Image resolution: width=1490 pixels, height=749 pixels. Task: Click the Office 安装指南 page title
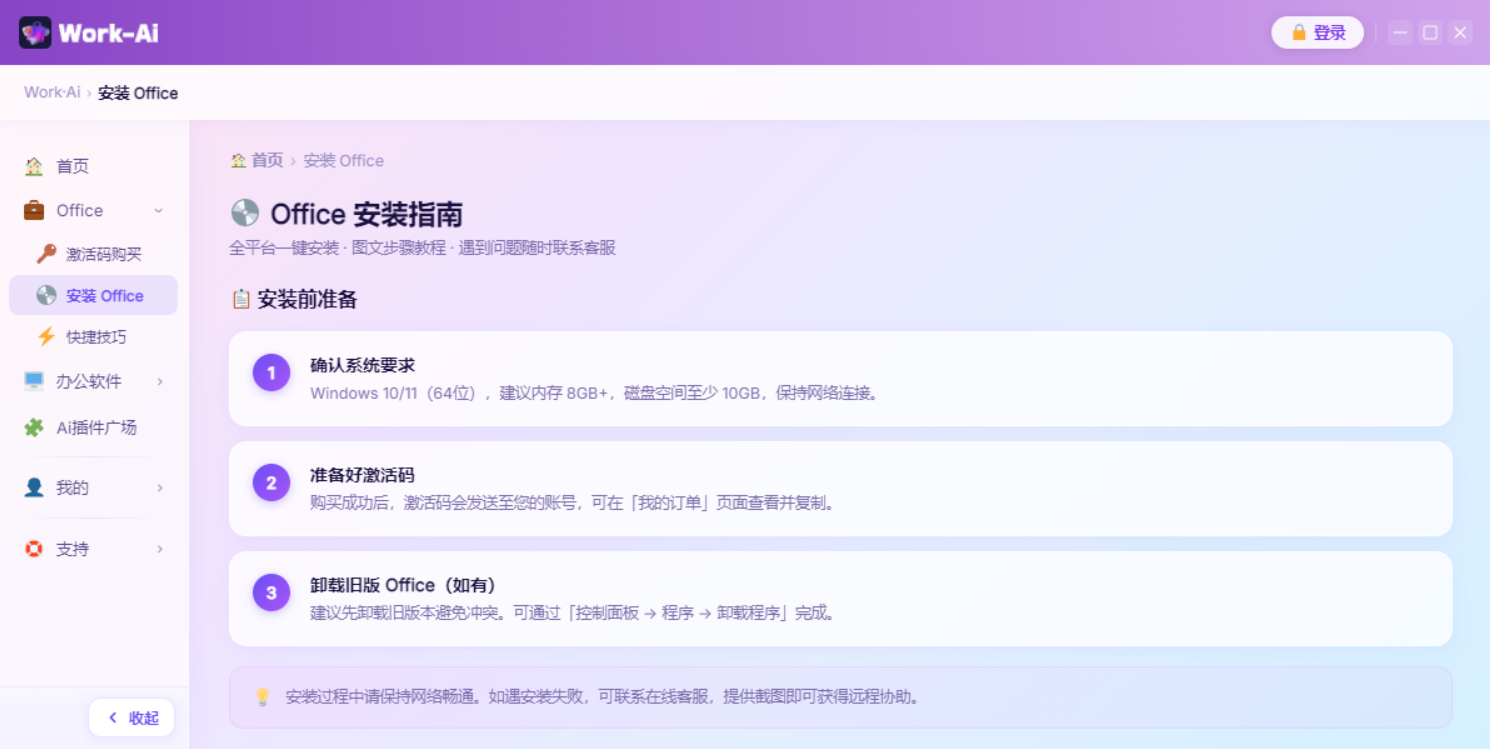click(366, 214)
